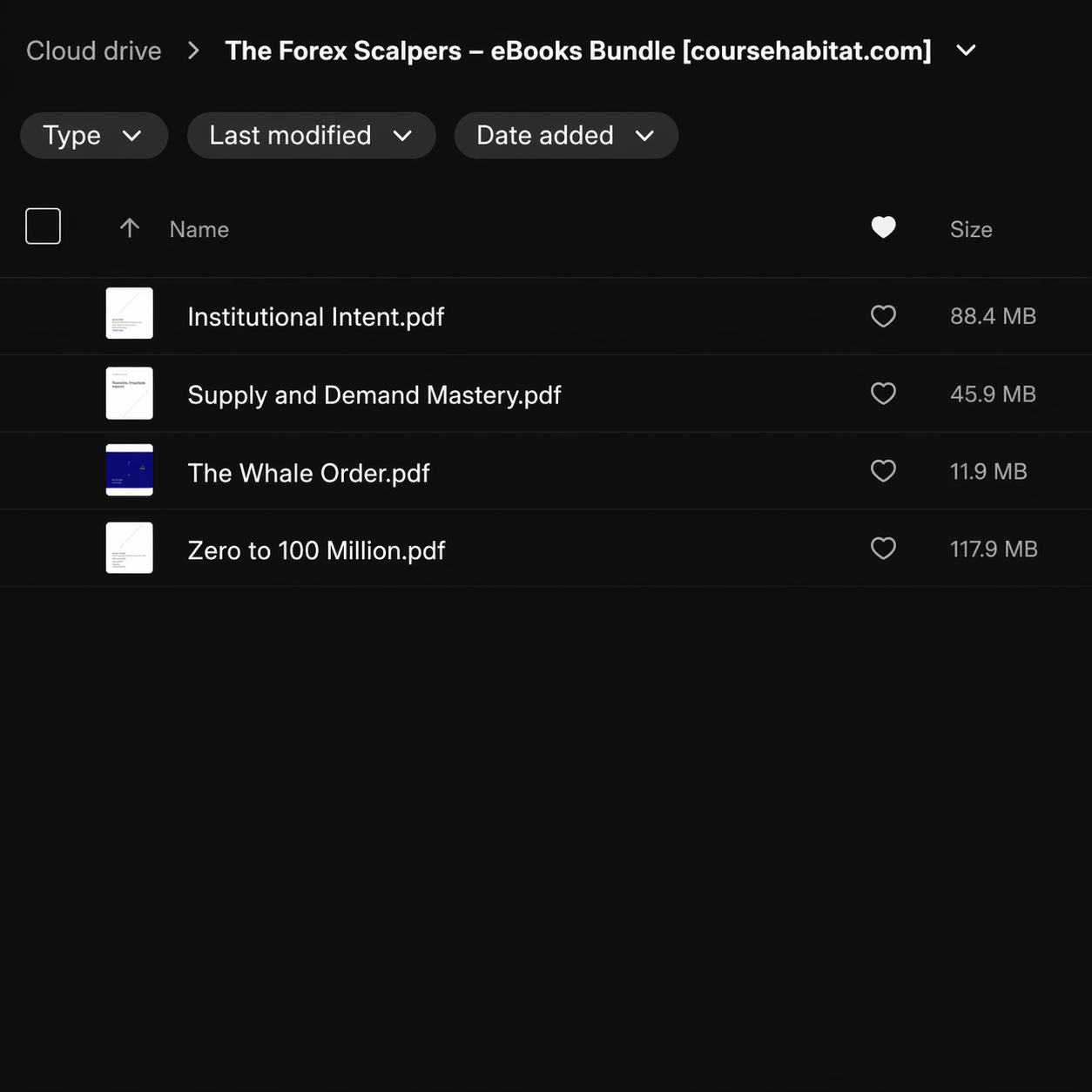The height and width of the screenshot is (1092, 1092).
Task: Click heart icon for The Whale Order.pdf
Action: tap(883, 471)
